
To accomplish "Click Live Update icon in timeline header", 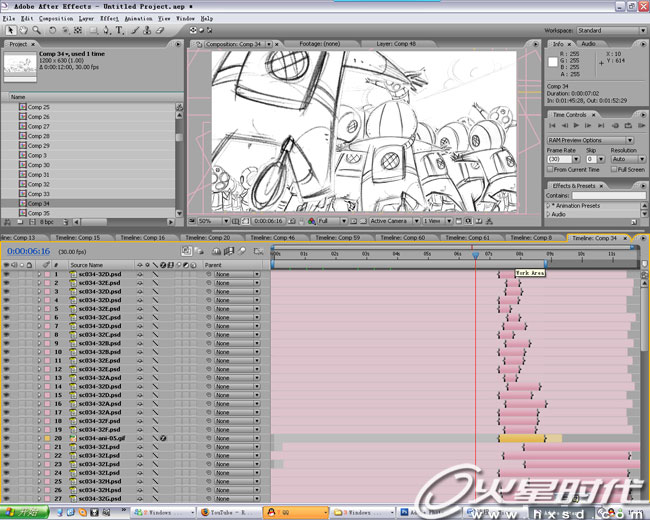I will pyautogui.click(x=187, y=251).
